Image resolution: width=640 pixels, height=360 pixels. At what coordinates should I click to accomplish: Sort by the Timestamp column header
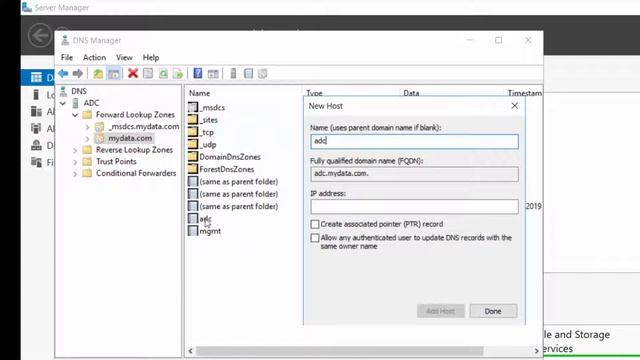tap(524, 93)
